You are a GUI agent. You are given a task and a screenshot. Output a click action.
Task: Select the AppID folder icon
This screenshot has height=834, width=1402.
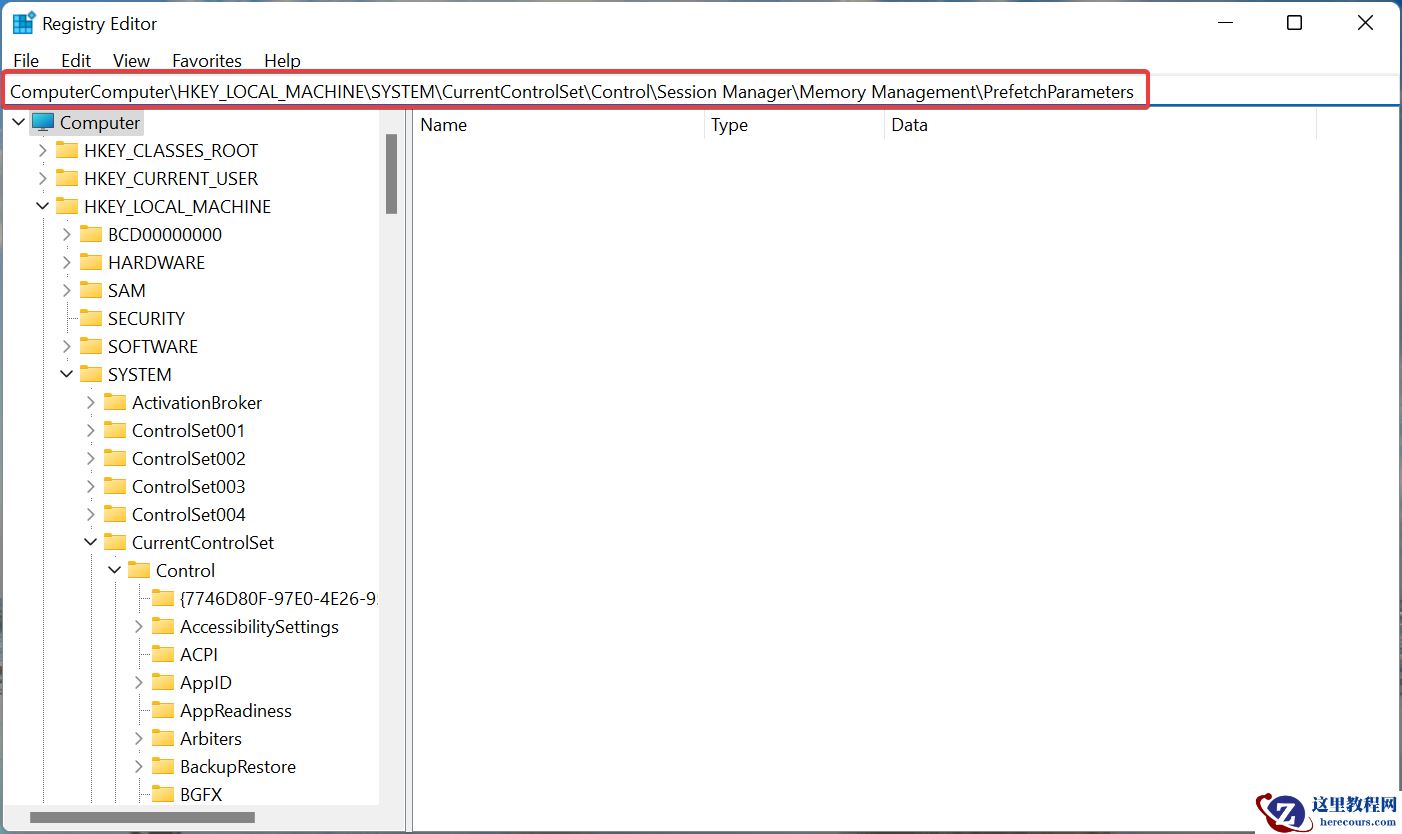[x=163, y=682]
